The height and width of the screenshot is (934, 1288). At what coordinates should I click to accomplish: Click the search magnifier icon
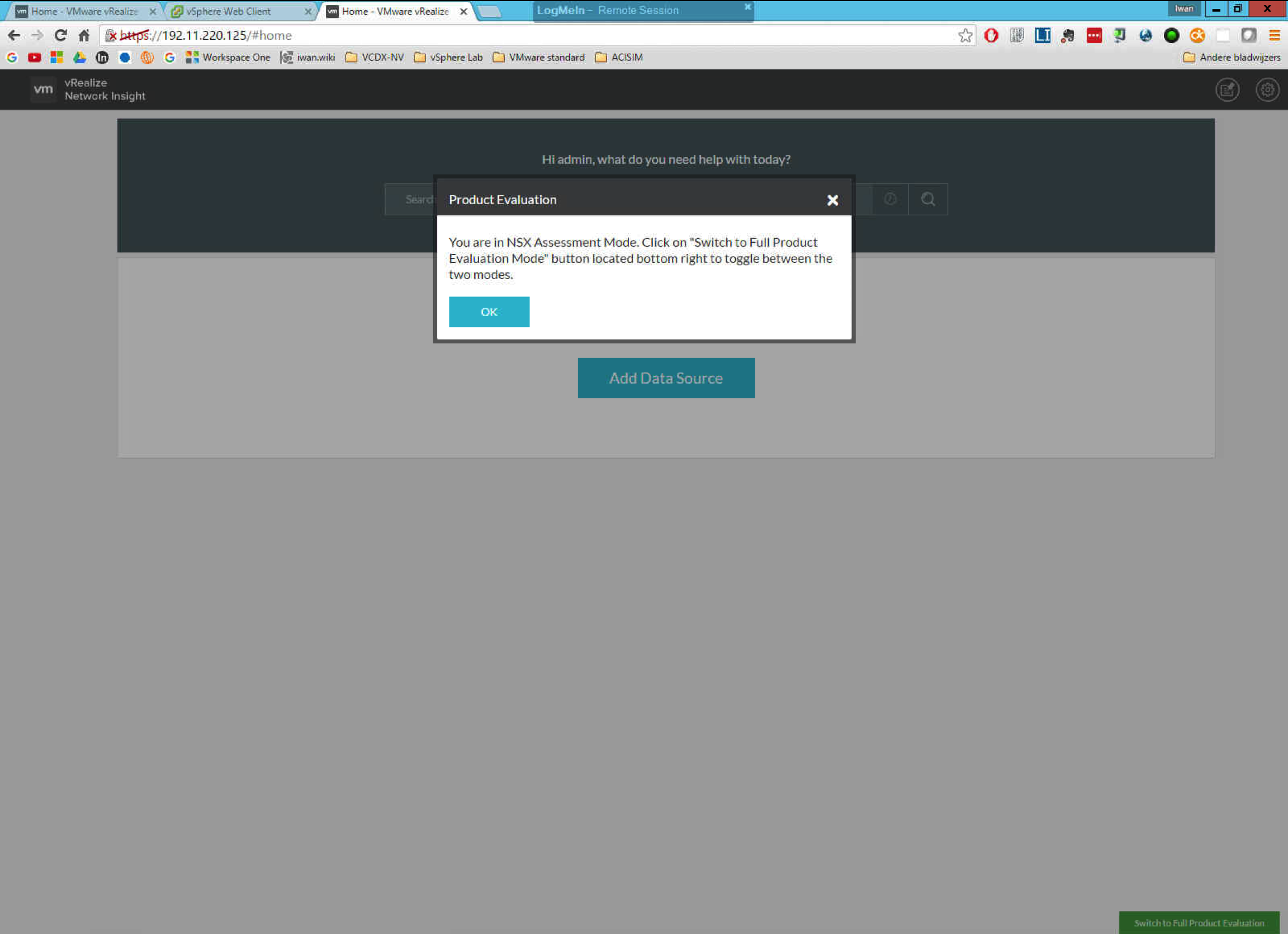pos(927,200)
